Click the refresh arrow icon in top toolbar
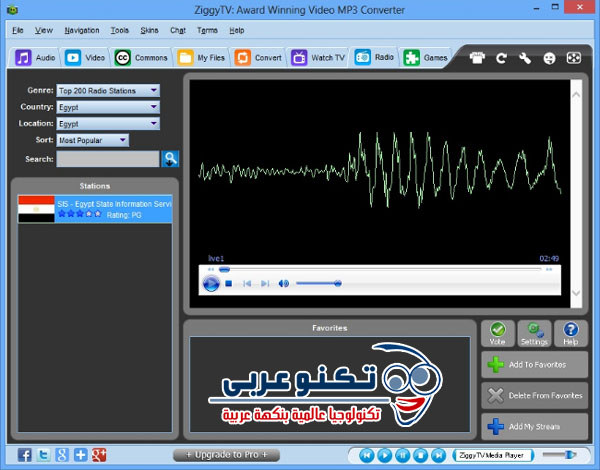This screenshot has height=470, width=600. click(x=502, y=58)
